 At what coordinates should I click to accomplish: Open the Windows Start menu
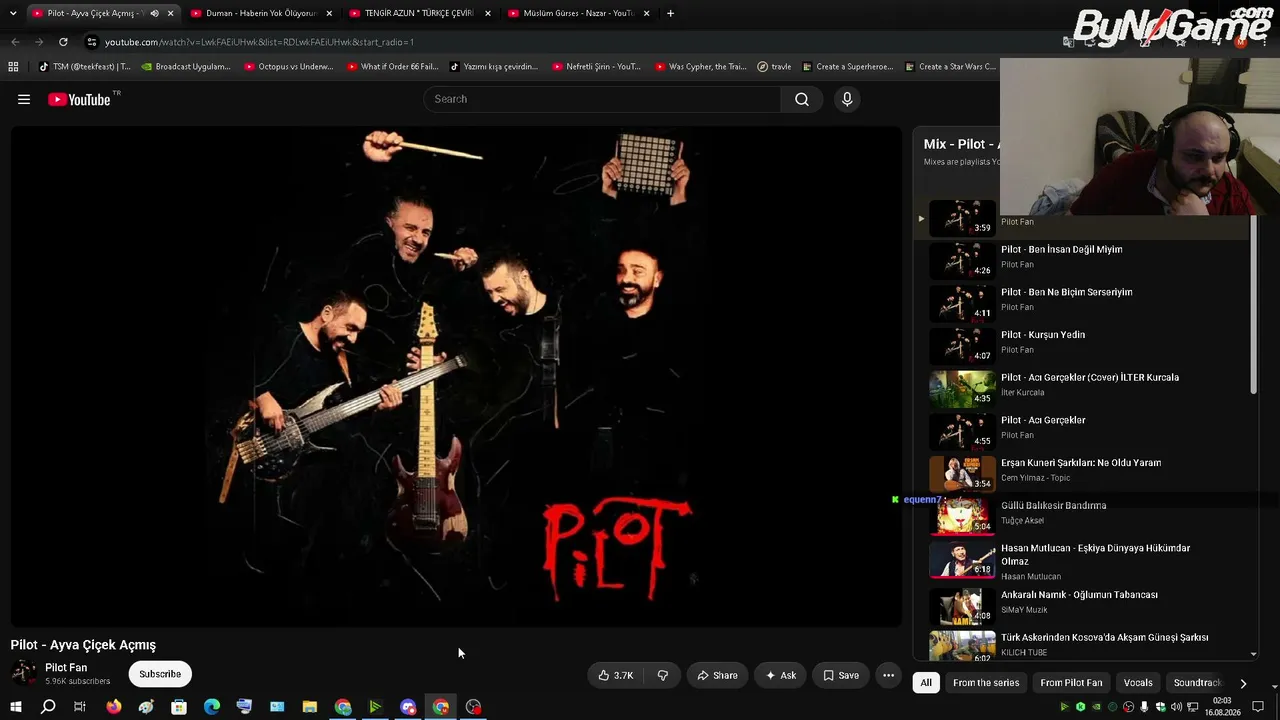(16, 707)
